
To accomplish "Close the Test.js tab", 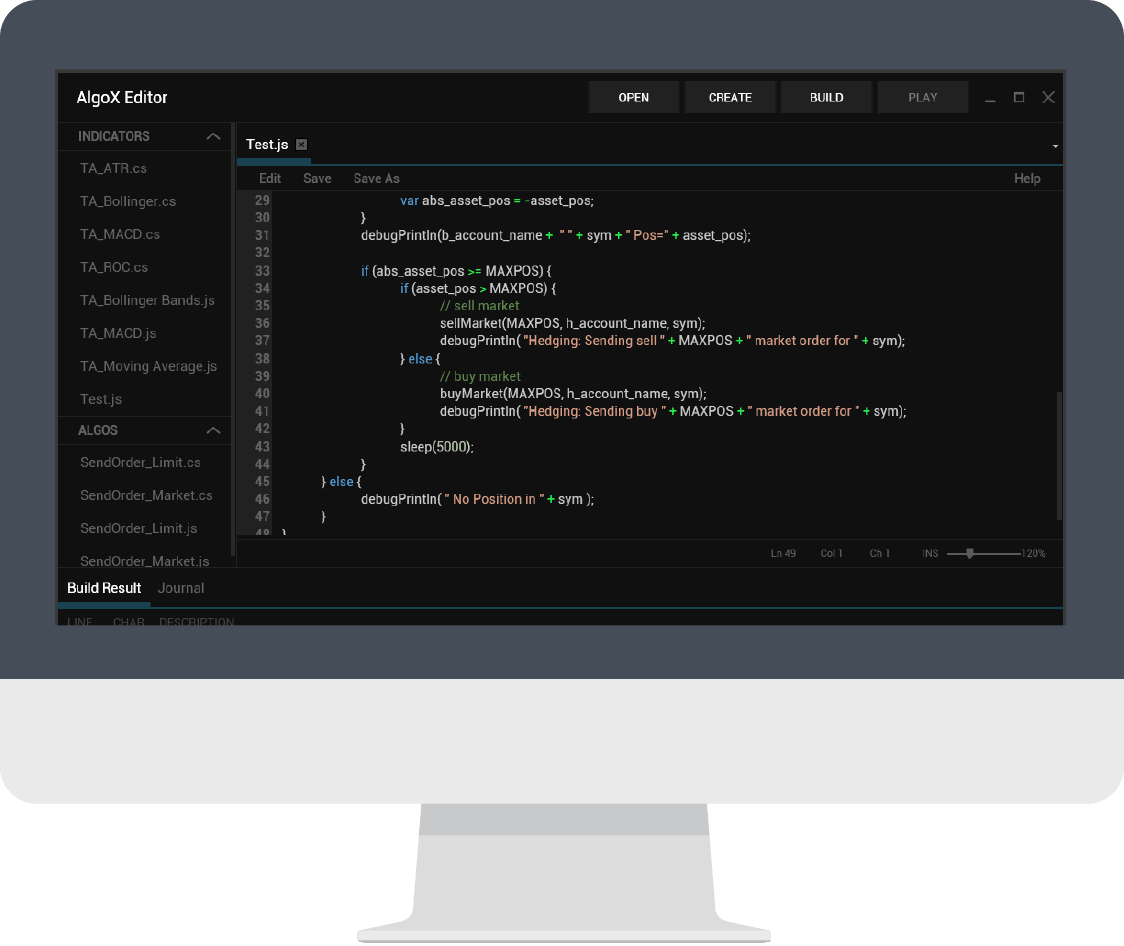I will tap(301, 145).
